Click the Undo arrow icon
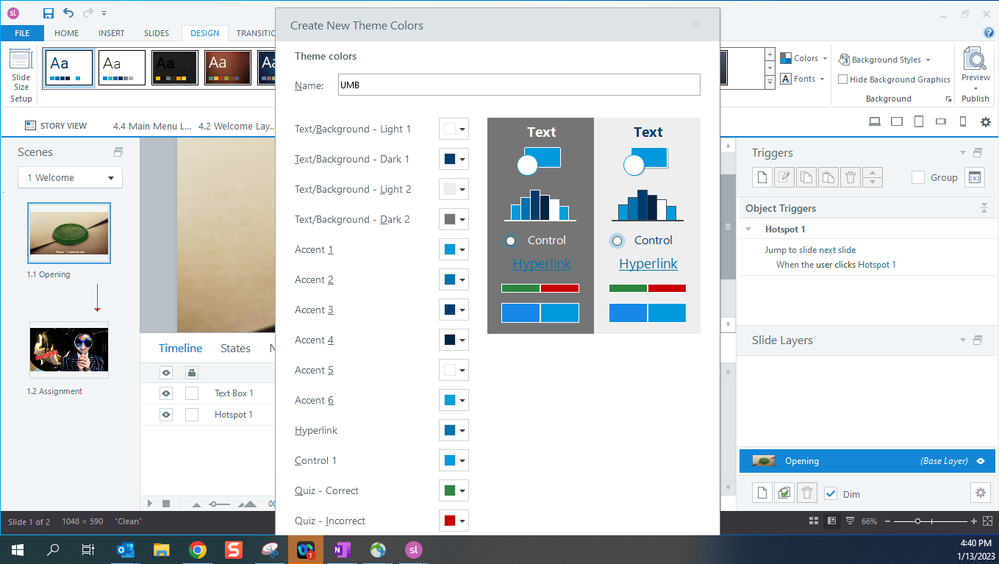The width and height of the screenshot is (999, 564). 68,13
